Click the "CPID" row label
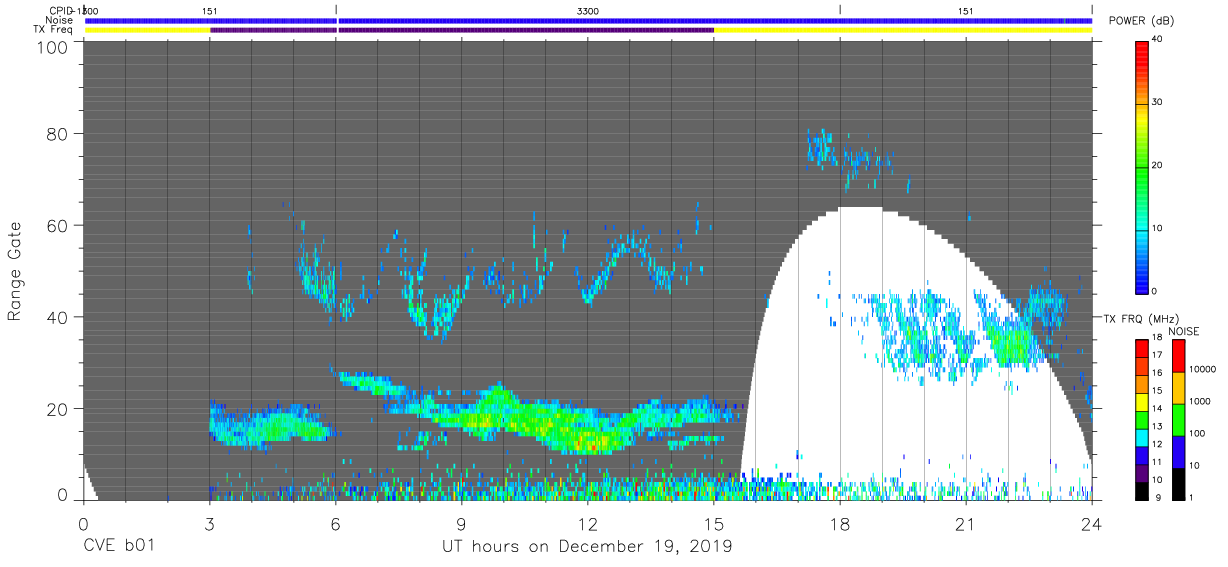The height and width of the screenshot is (567, 1228). point(60,10)
